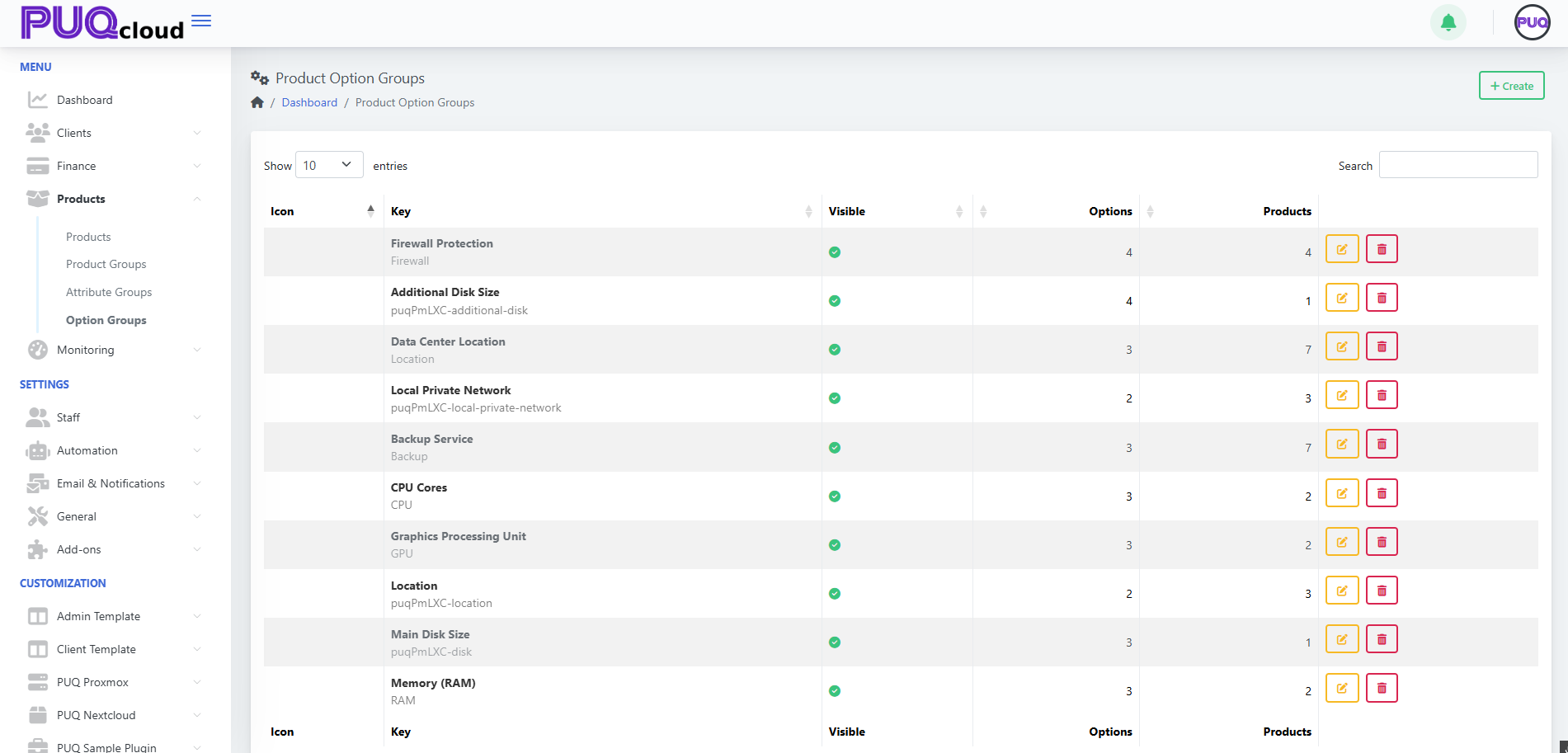Delete the Additional Disk Size group
Screen dimensions: 1568x753
1382,298
